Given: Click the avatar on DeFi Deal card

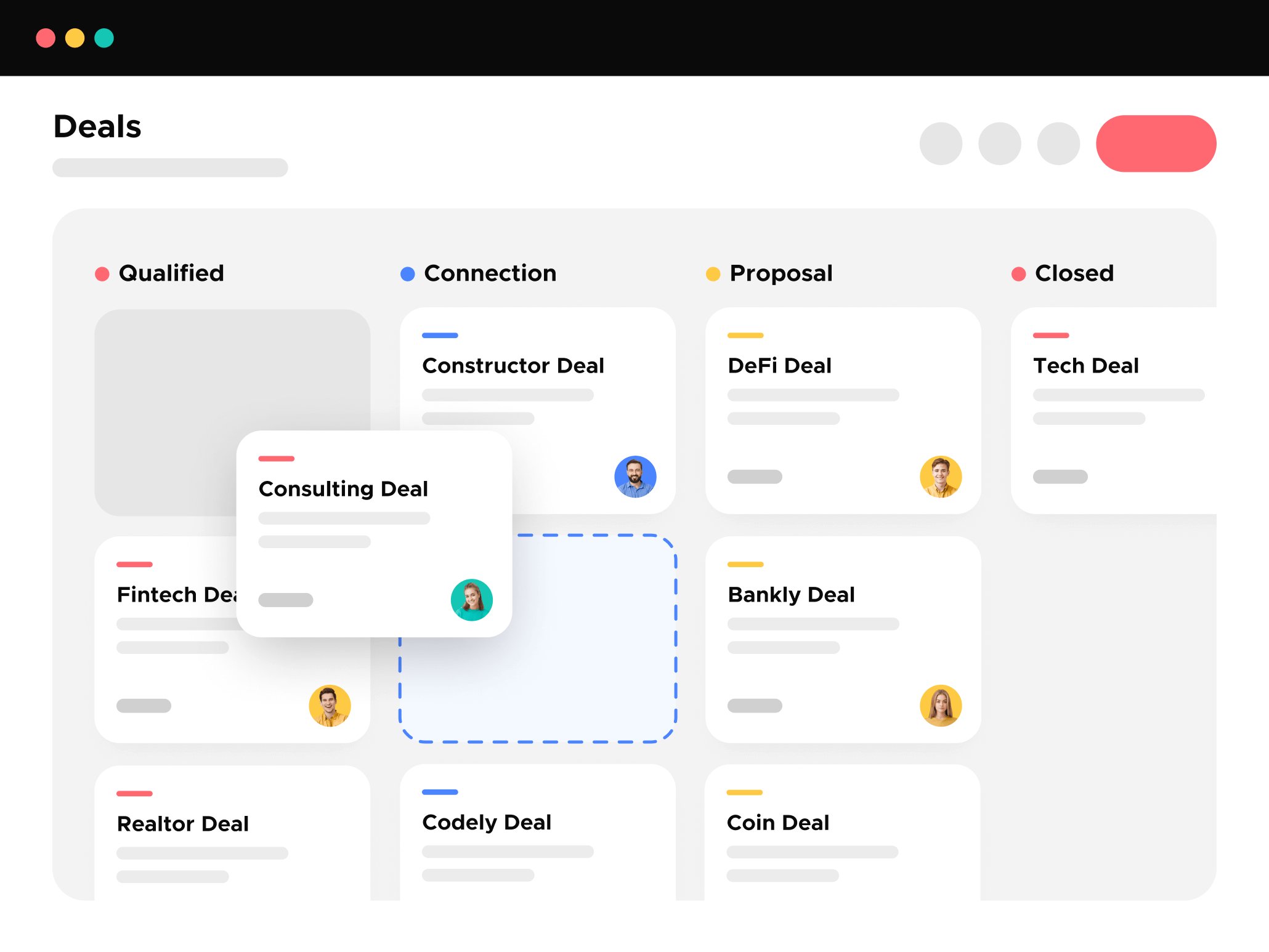Looking at the screenshot, I should [x=941, y=477].
